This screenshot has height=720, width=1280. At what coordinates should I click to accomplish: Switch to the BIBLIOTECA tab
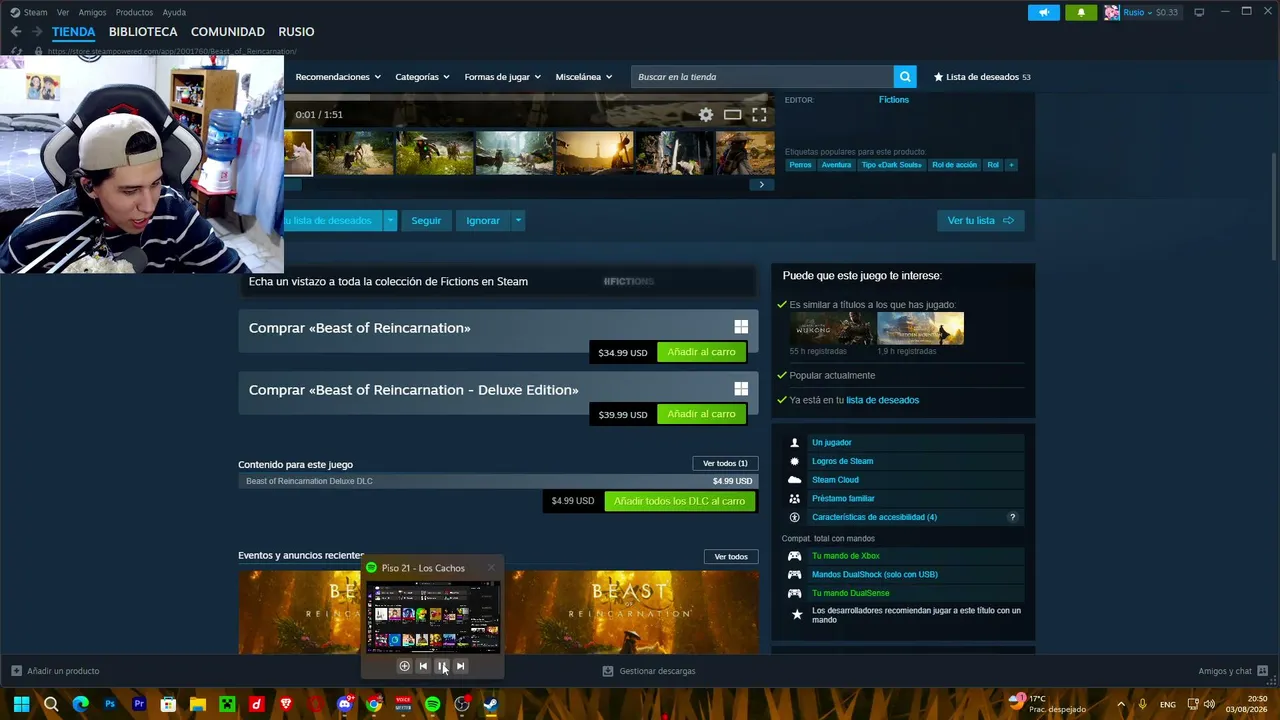(x=143, y=32)
